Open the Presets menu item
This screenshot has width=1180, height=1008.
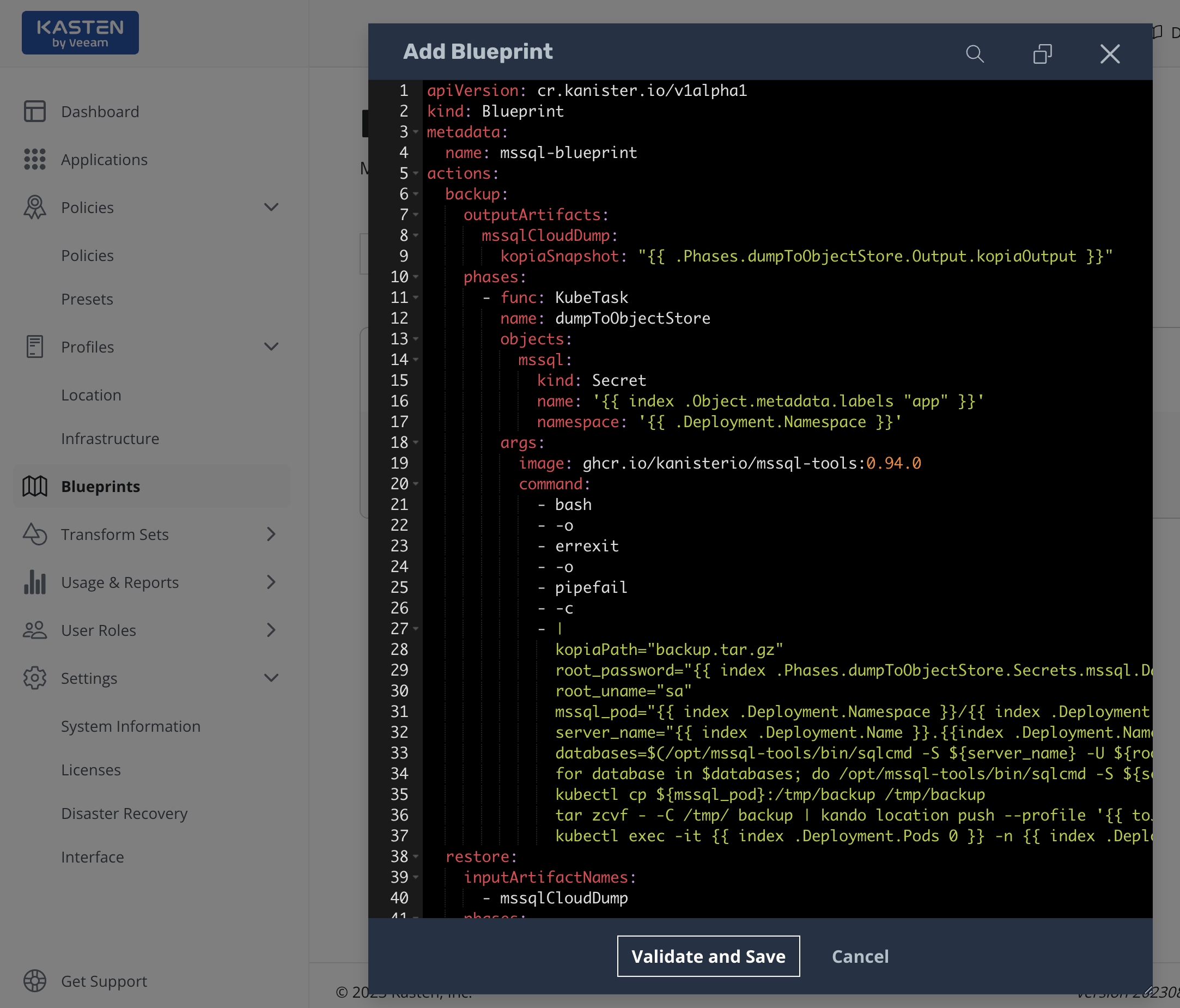pyautogui.click(x=87, y=299)
